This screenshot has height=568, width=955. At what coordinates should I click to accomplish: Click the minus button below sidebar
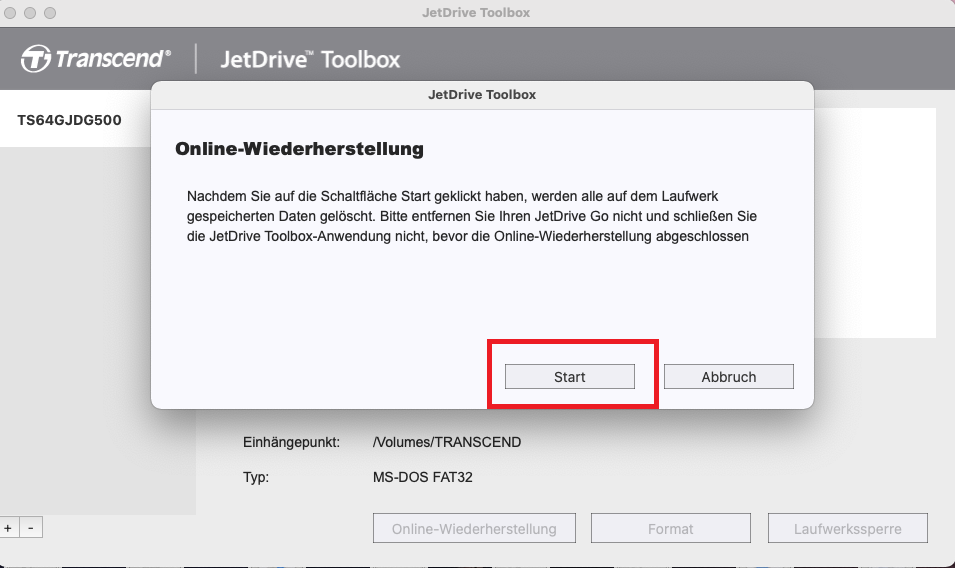31,528
